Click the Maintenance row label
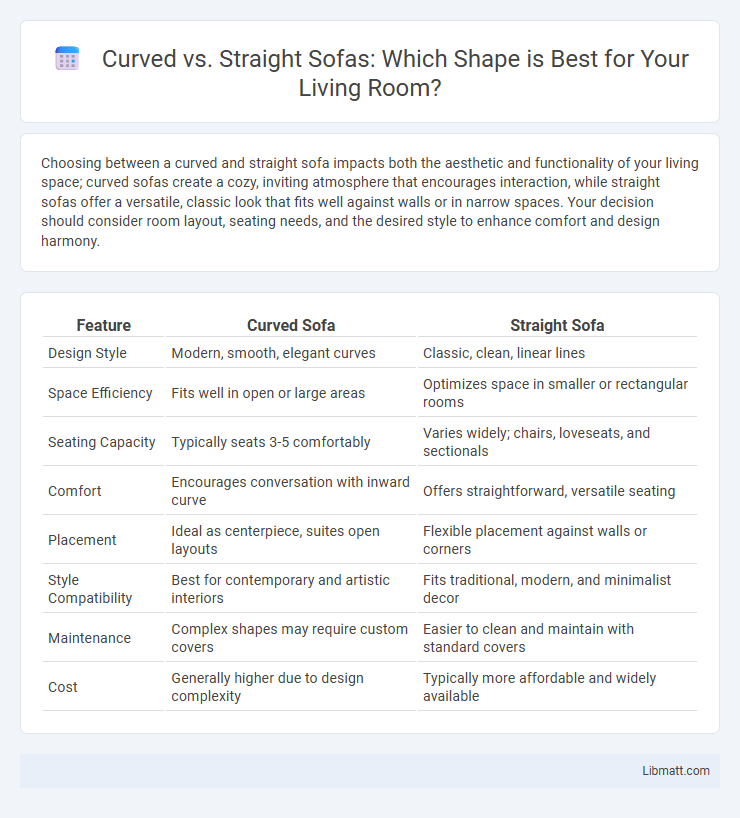The image size is (740, 818). pos(89,638)
